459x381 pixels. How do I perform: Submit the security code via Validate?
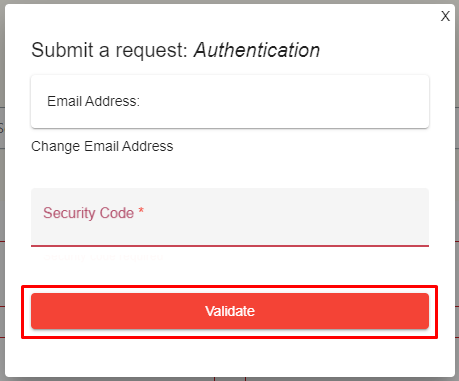230,311
